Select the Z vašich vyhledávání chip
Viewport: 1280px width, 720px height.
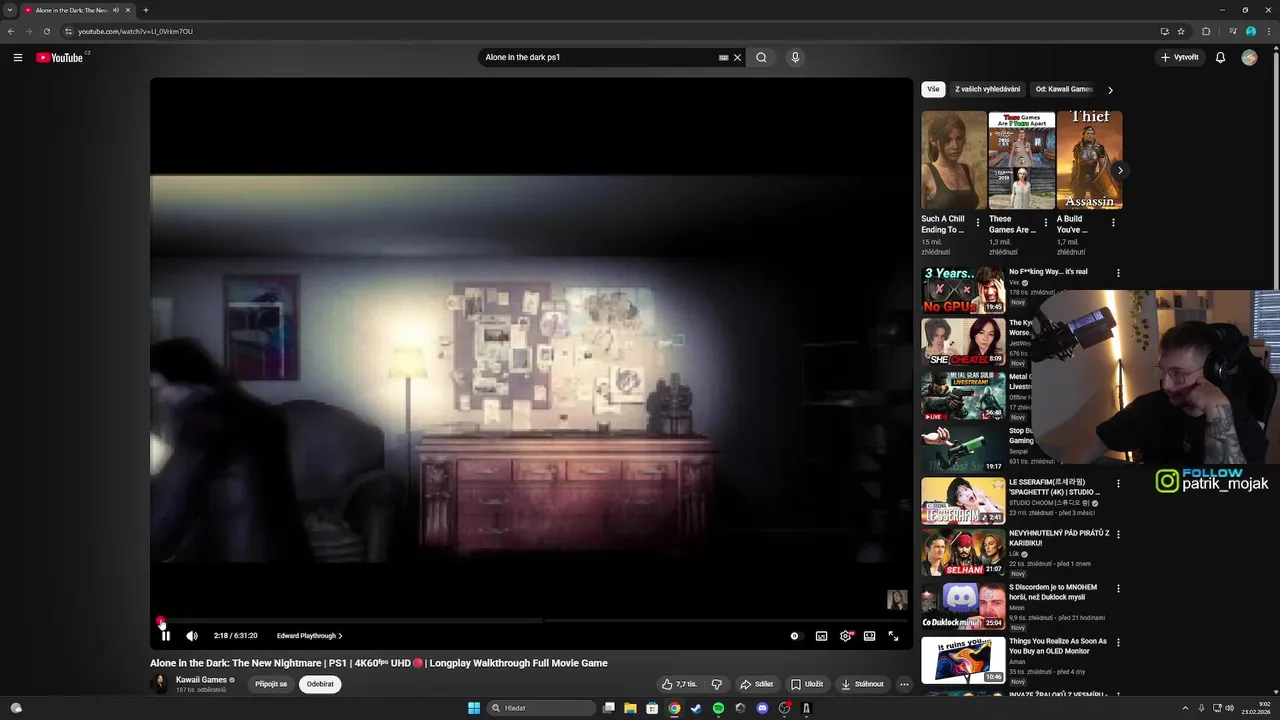(988, 89)
